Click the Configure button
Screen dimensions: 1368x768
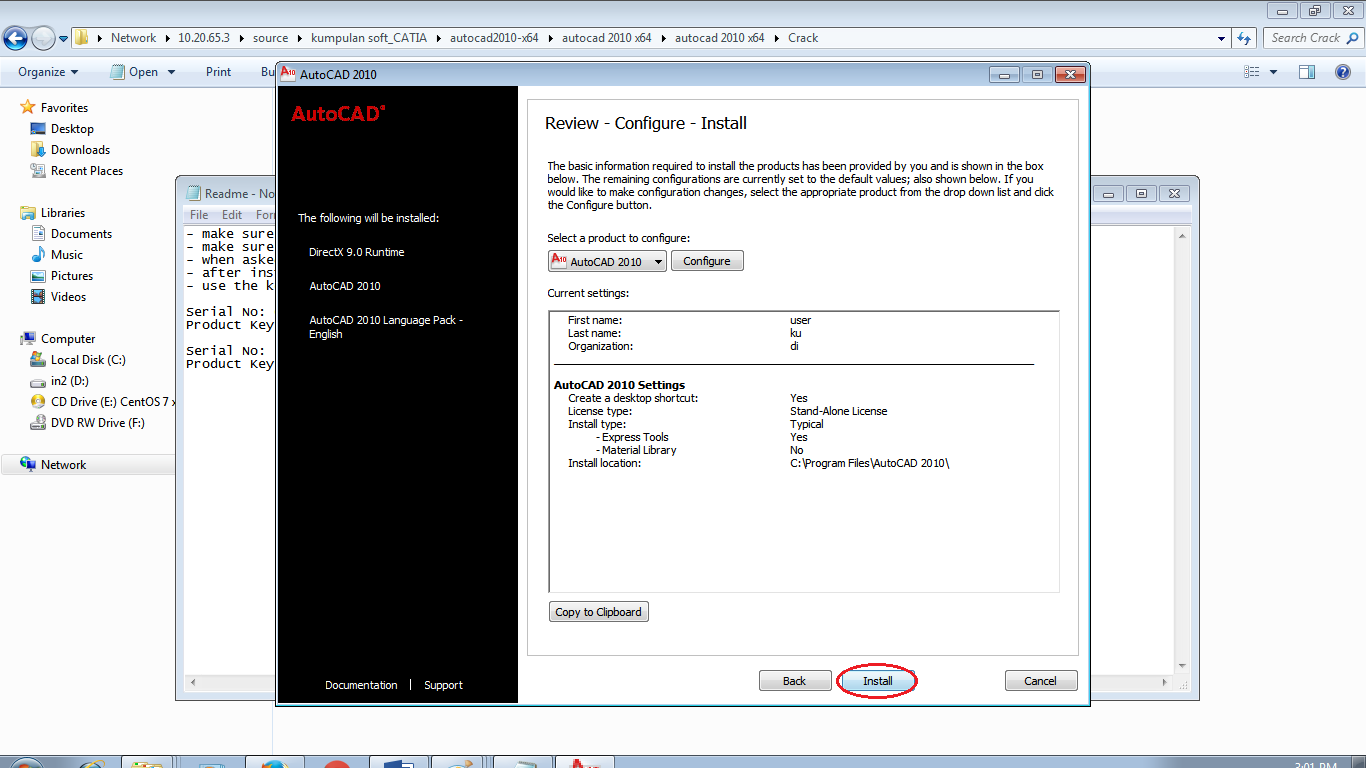707,261
